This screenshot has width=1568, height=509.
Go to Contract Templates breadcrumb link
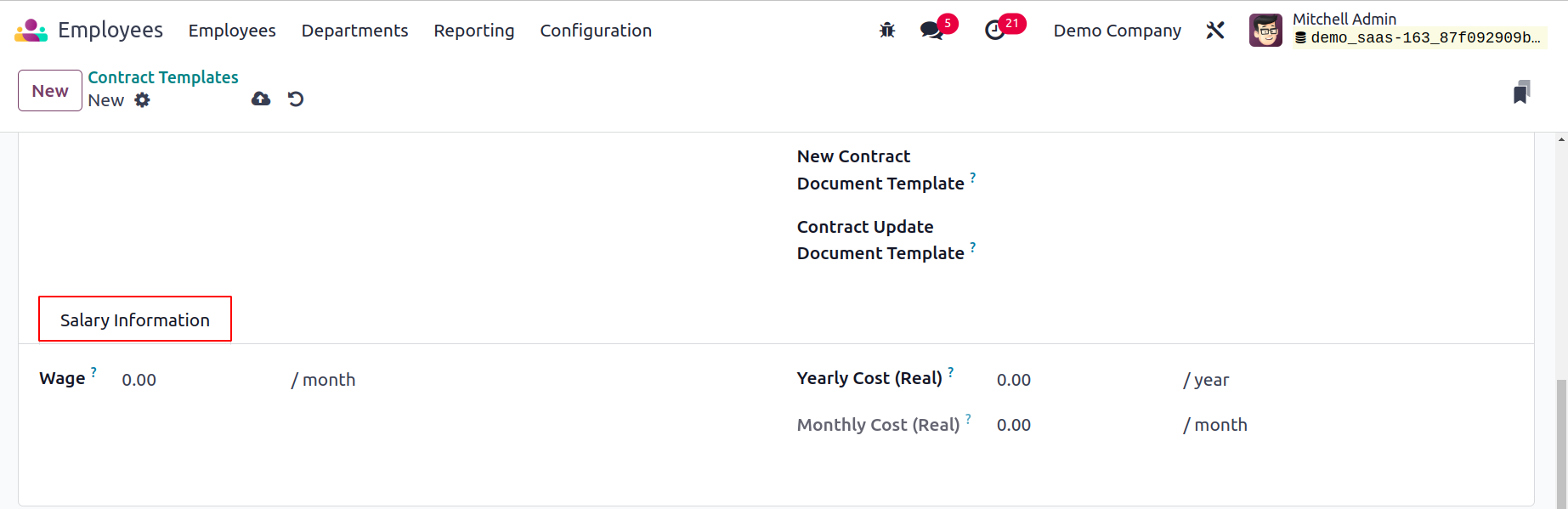[x=163, y=77]
